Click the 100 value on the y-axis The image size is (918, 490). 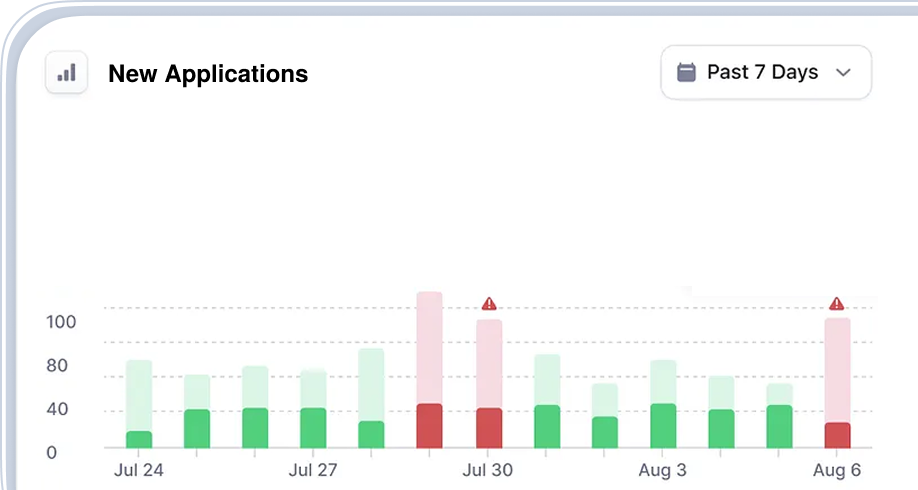tap(61, 322)
